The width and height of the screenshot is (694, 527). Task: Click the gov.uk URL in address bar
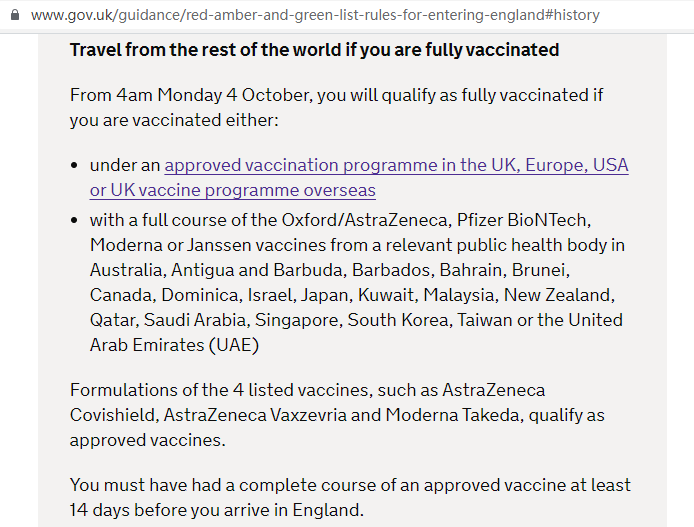(315, 15)
